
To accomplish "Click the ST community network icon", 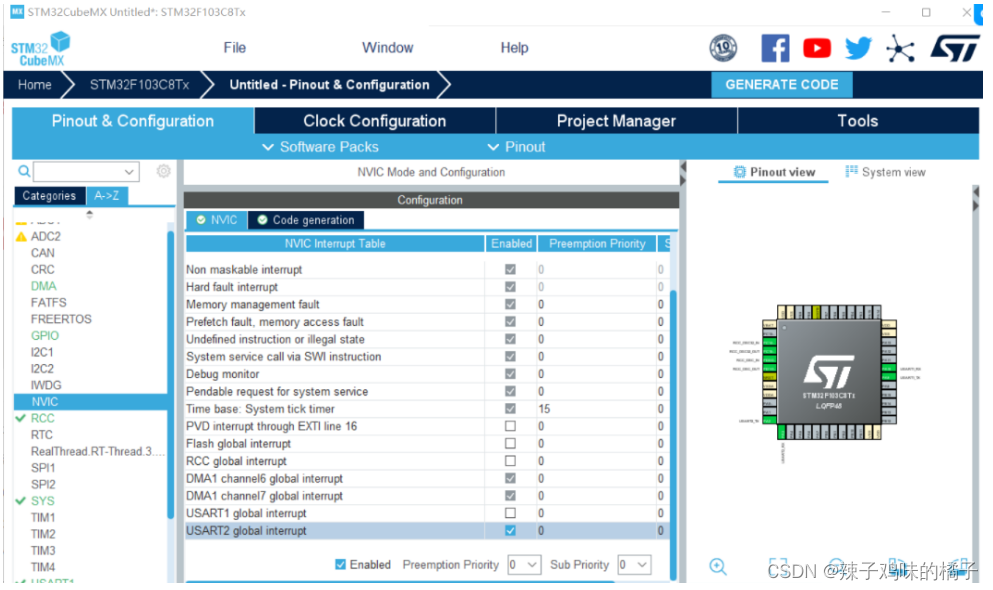I will click(900, 49).
